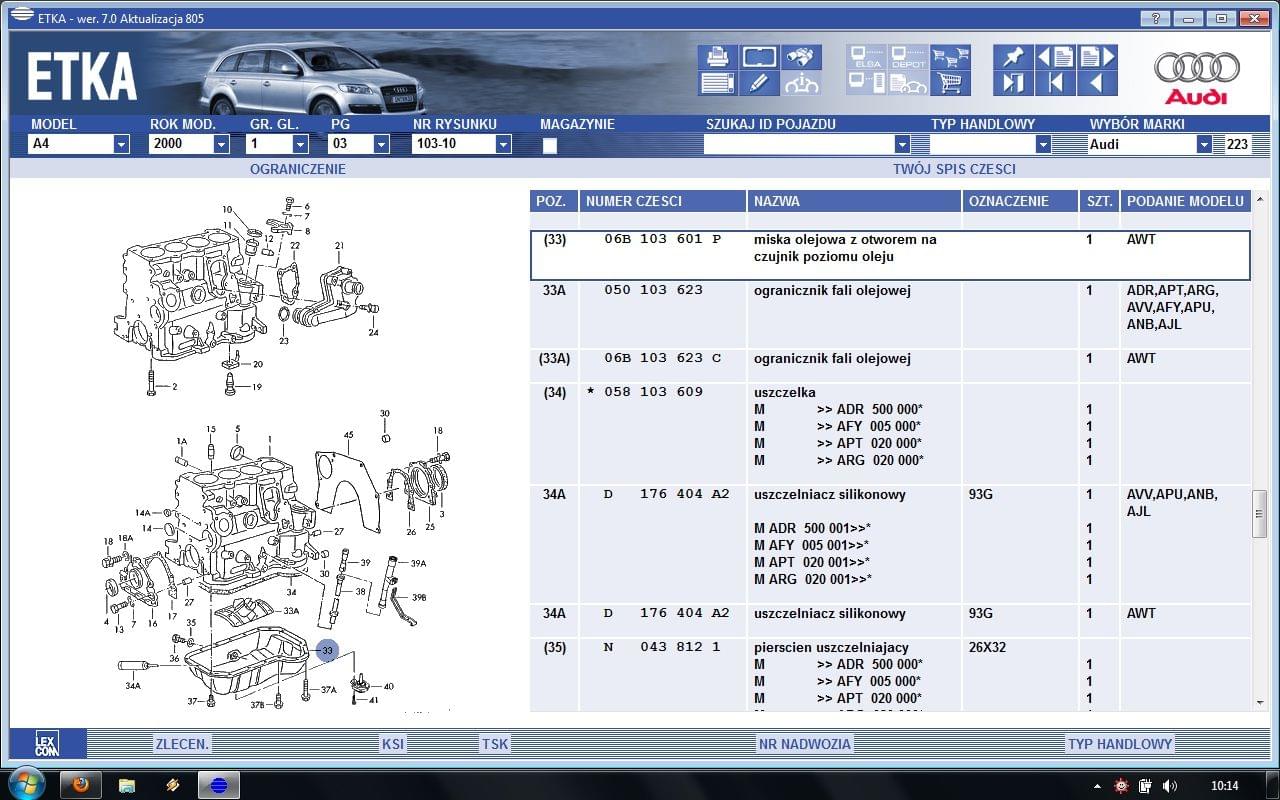This screenshot has width=1280, height=800.
Task: Open the multiple shopping carts icon
Action: (950, 57)
